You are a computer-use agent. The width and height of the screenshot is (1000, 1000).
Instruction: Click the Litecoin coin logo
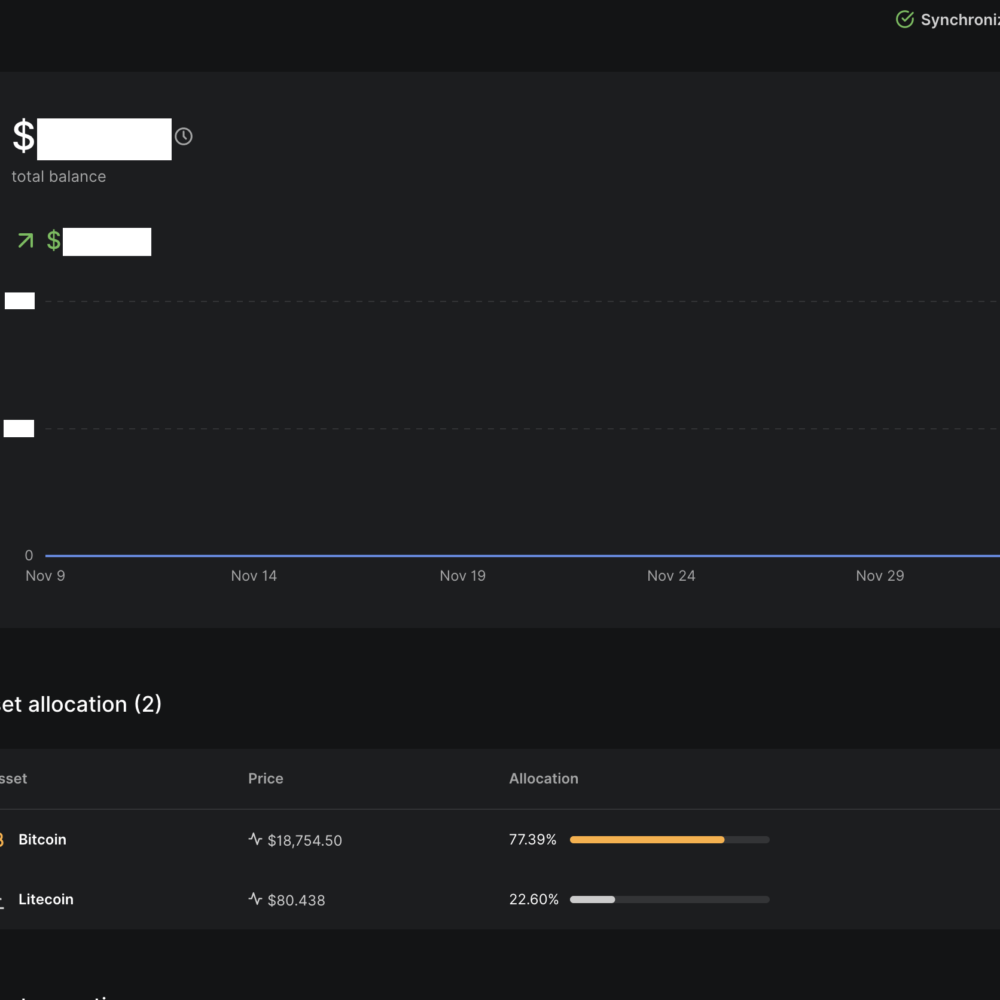(x=3, y=900)
